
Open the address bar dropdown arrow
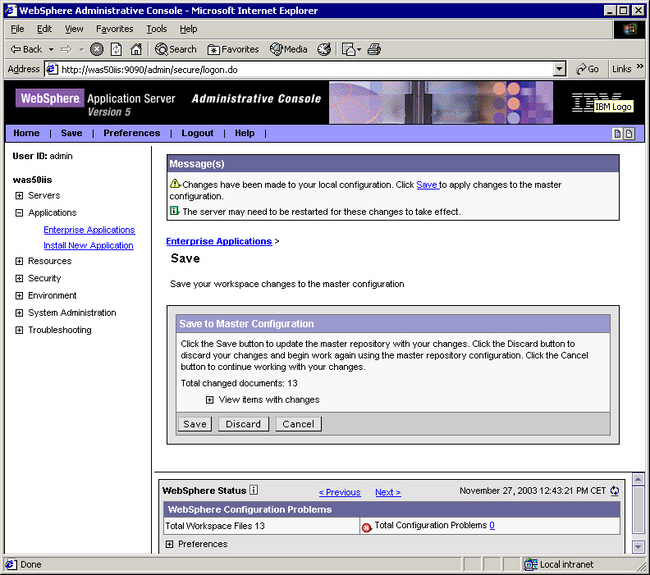[559, 69]
